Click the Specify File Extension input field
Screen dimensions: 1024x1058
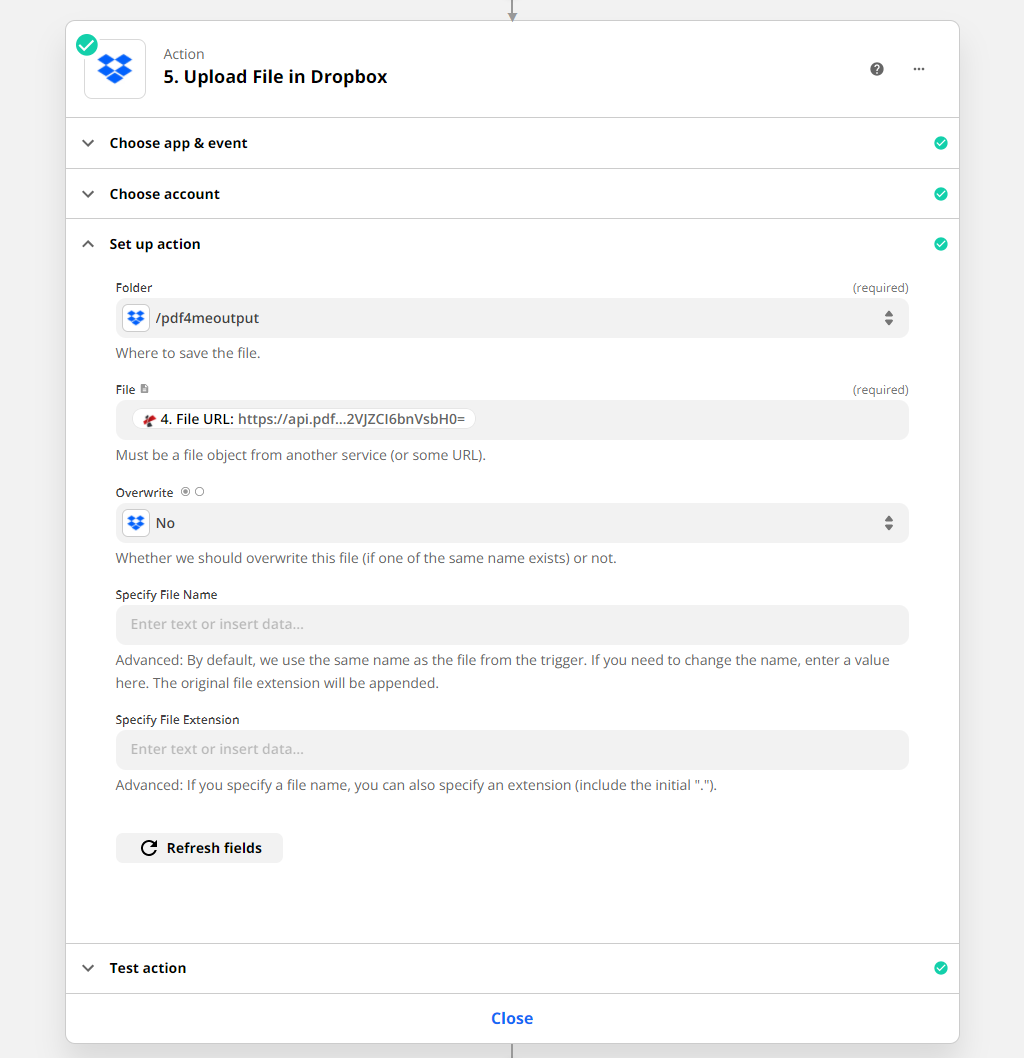click(x=512, y=750)
